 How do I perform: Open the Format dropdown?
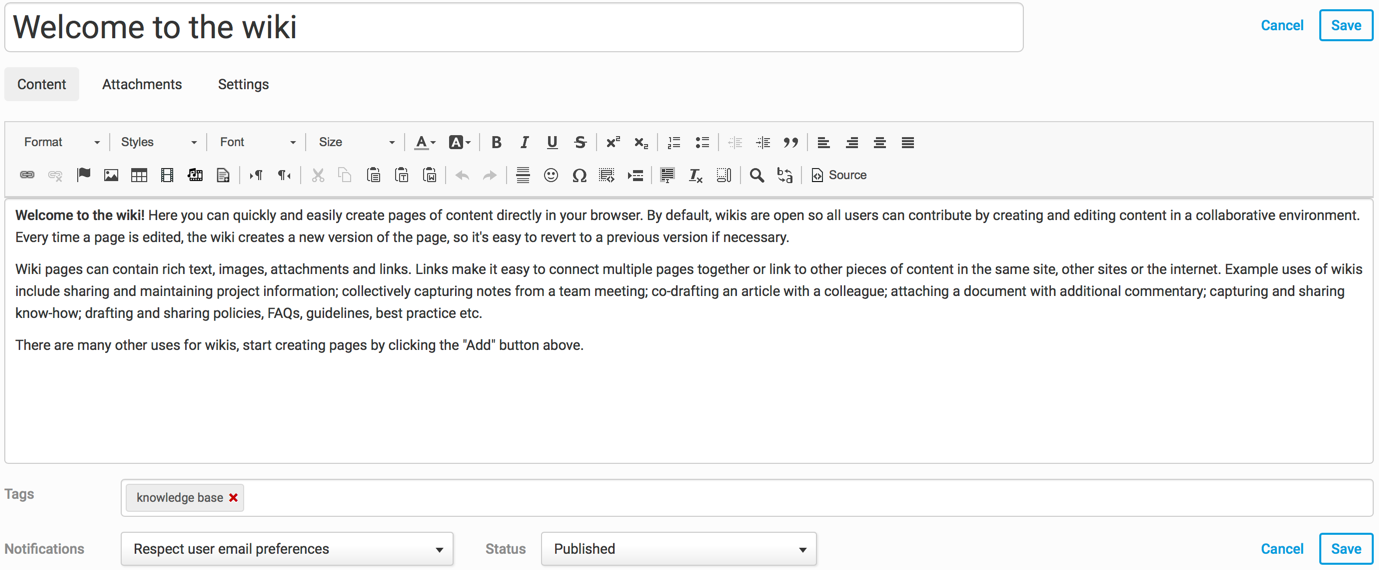point(62,142)
